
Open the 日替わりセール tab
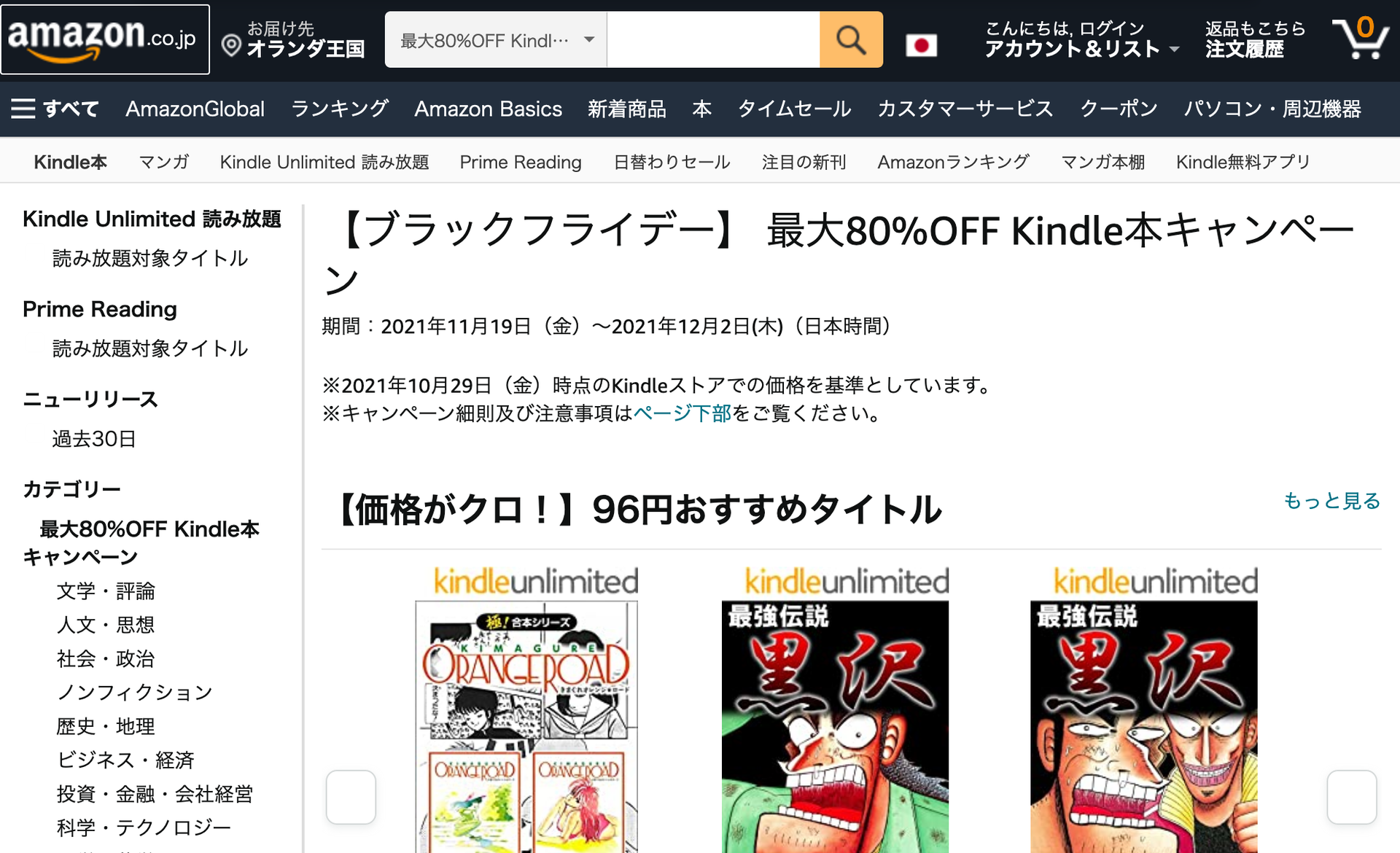click(672, 162)
